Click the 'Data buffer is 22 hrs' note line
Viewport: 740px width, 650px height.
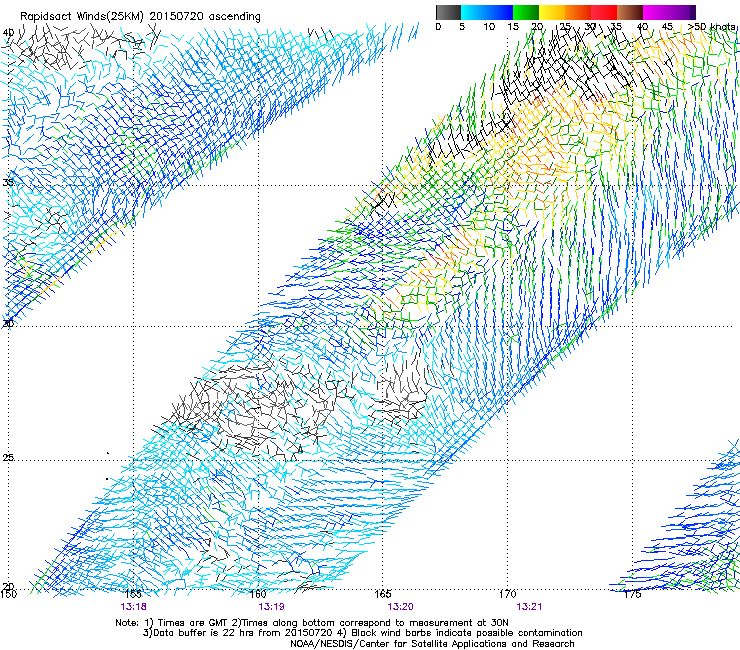point(362,633)
